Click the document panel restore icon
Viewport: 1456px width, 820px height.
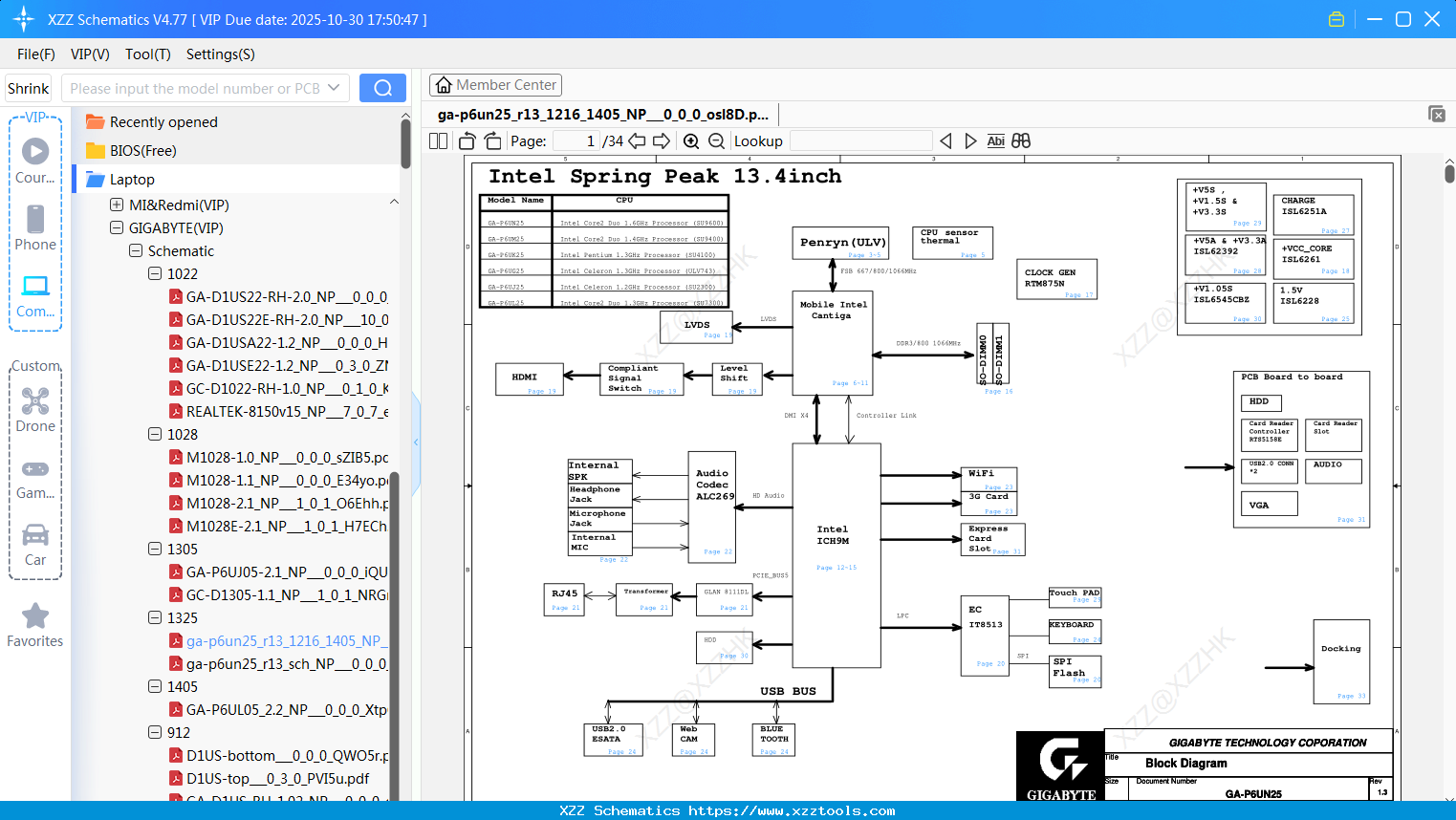(1437, 114)
